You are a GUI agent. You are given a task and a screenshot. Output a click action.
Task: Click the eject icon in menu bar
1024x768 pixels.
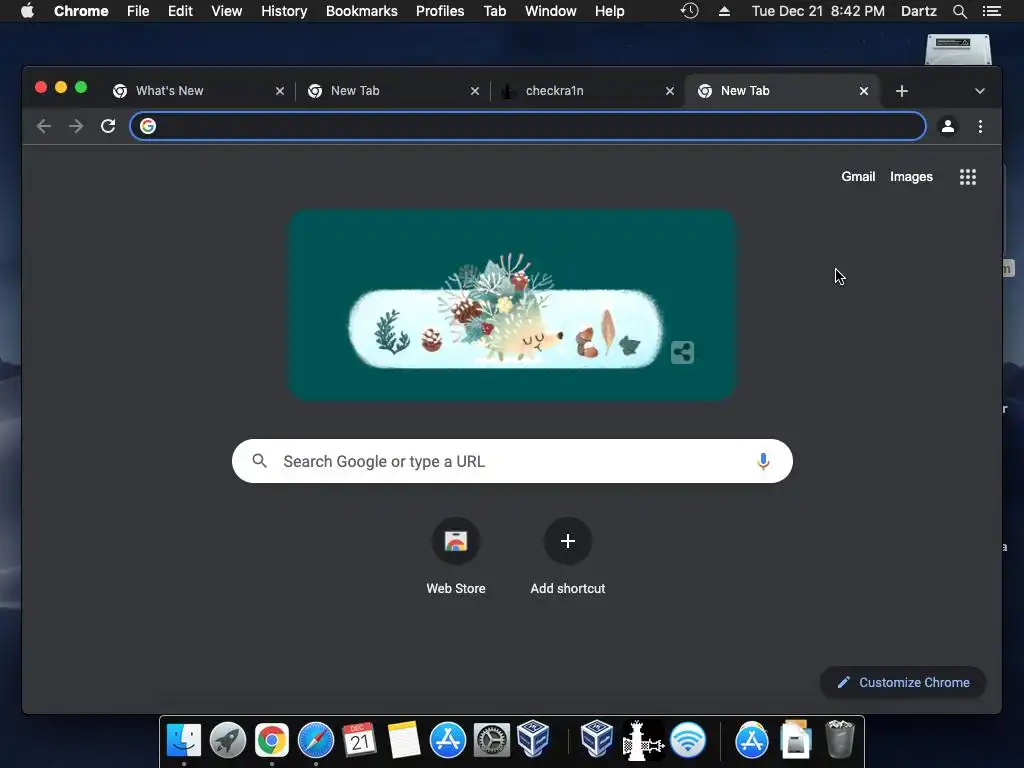pyautogui.click(x=724, y=11)
